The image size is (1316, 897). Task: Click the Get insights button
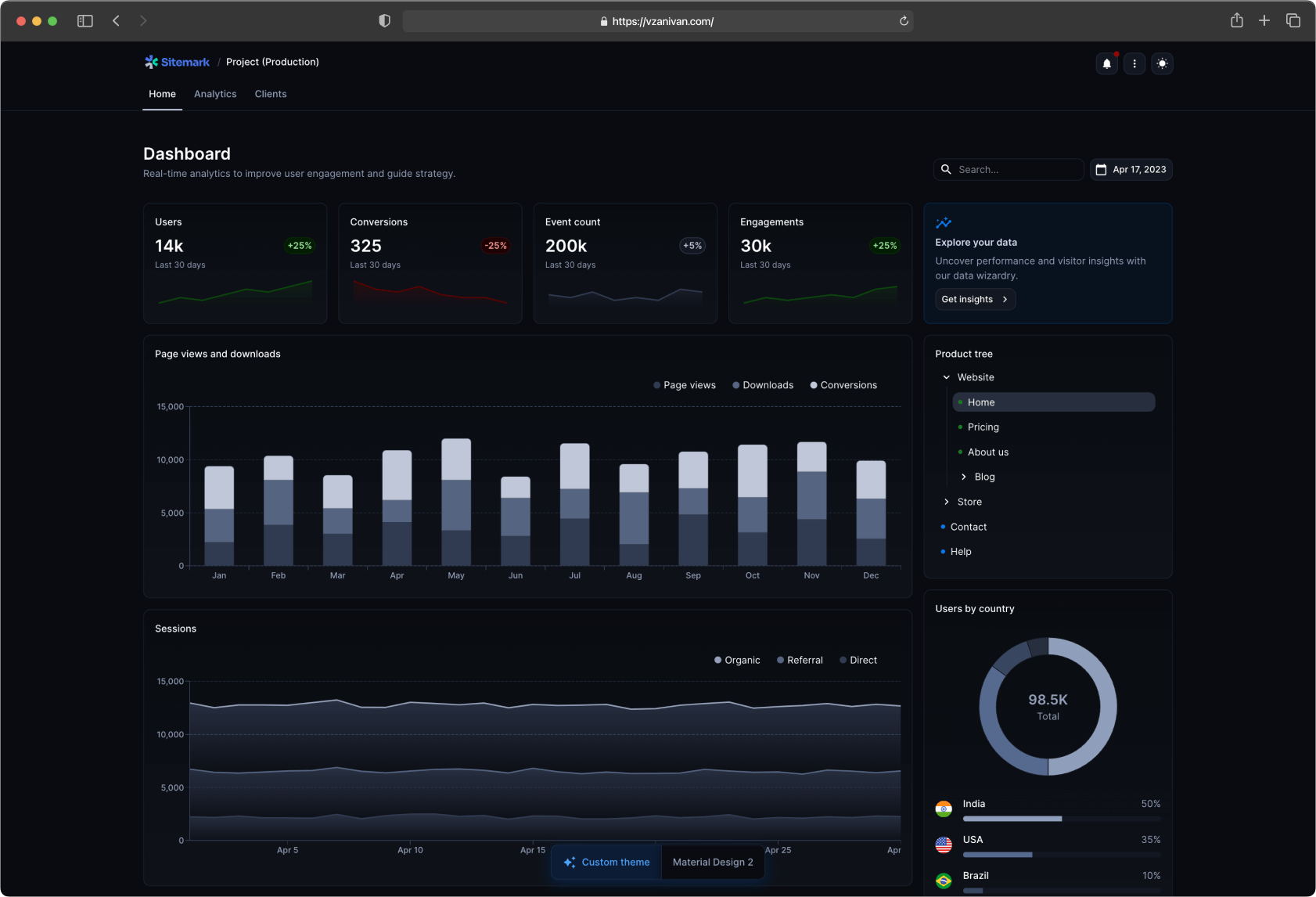coord(975,299)
